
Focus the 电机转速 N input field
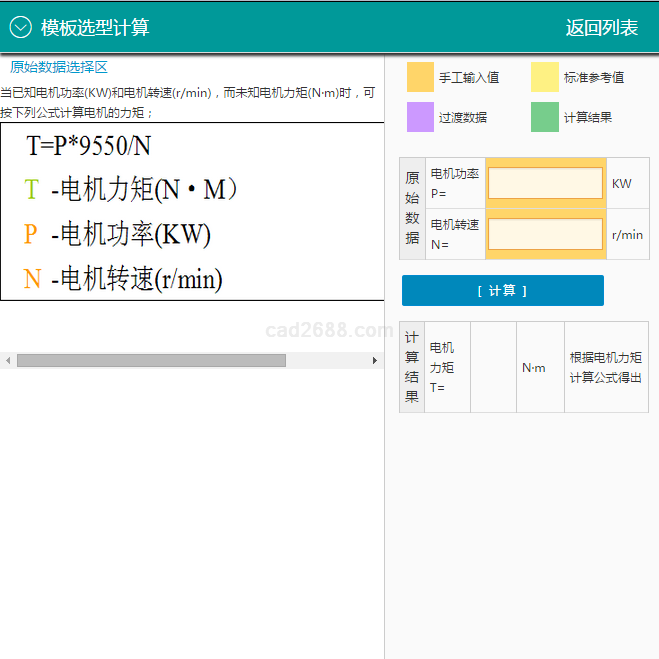tap(545, 234)
